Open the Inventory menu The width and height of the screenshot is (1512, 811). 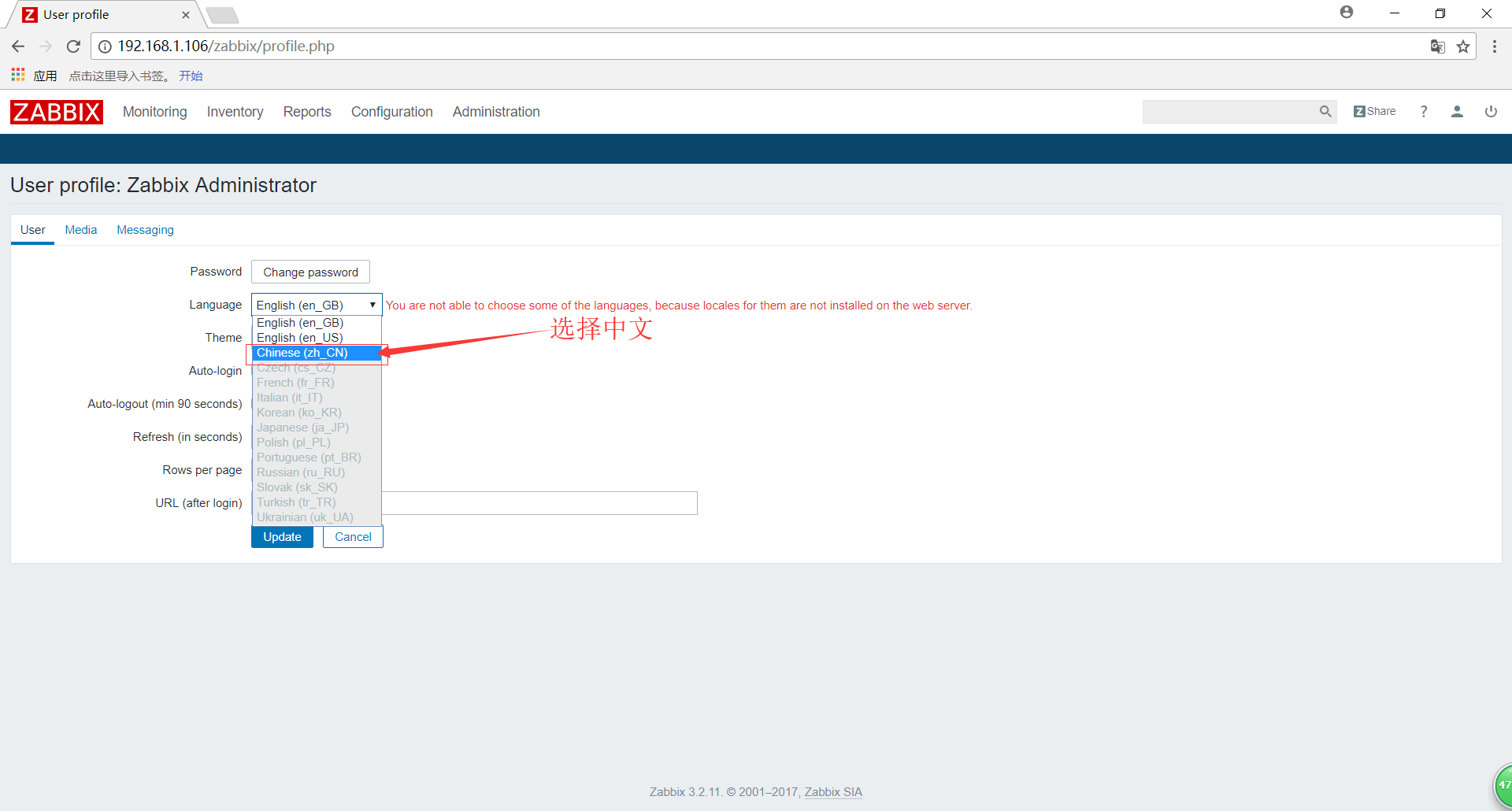235,112
